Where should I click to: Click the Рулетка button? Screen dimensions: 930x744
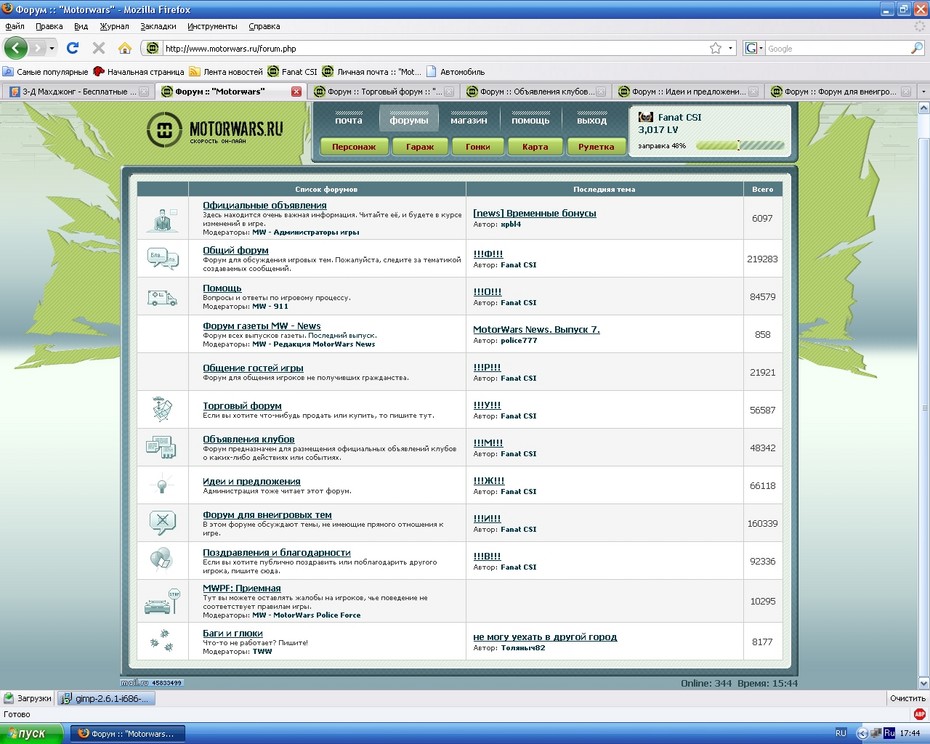(x=596, y=147)
